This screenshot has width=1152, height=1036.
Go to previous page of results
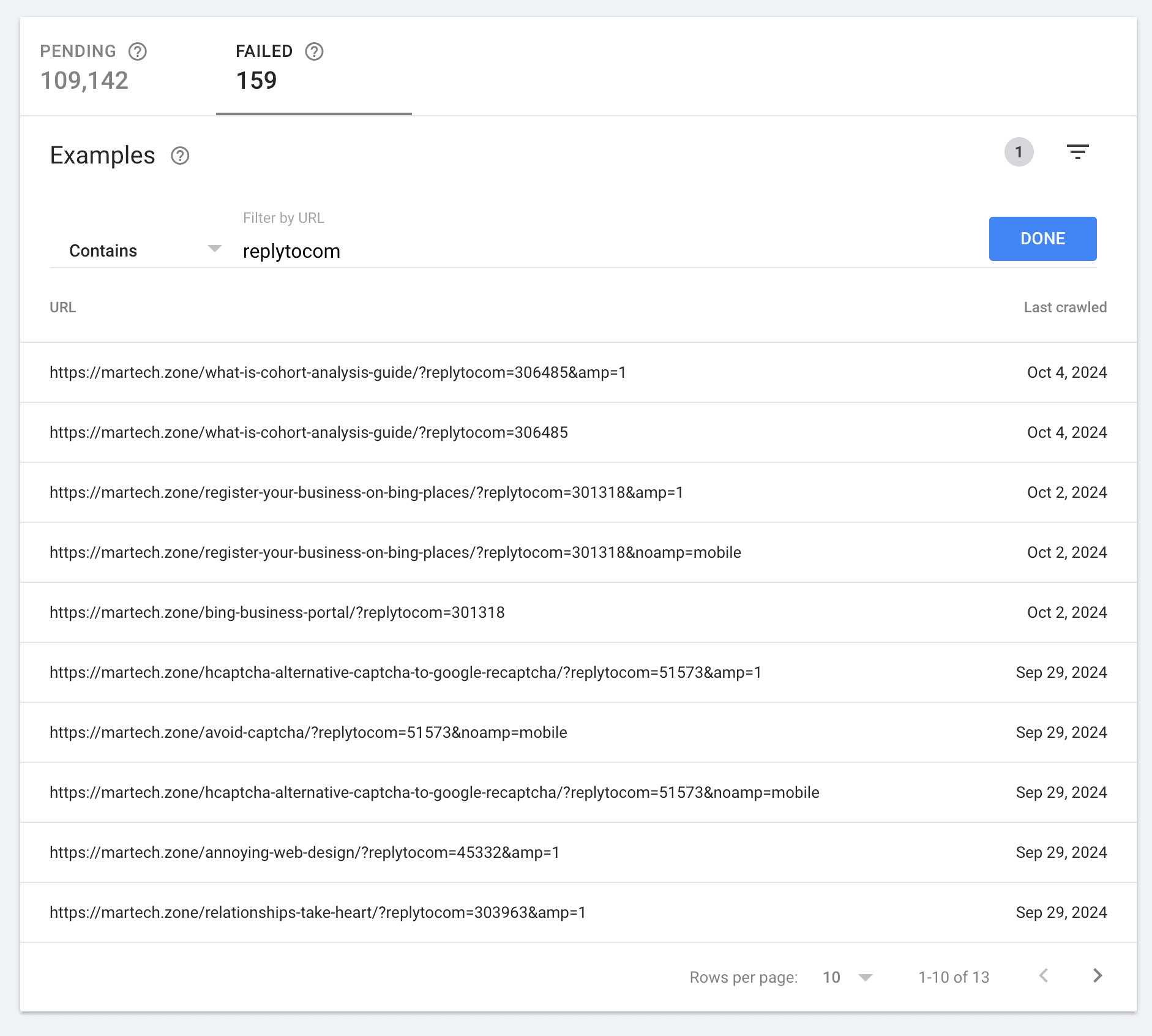(1044, 976)
